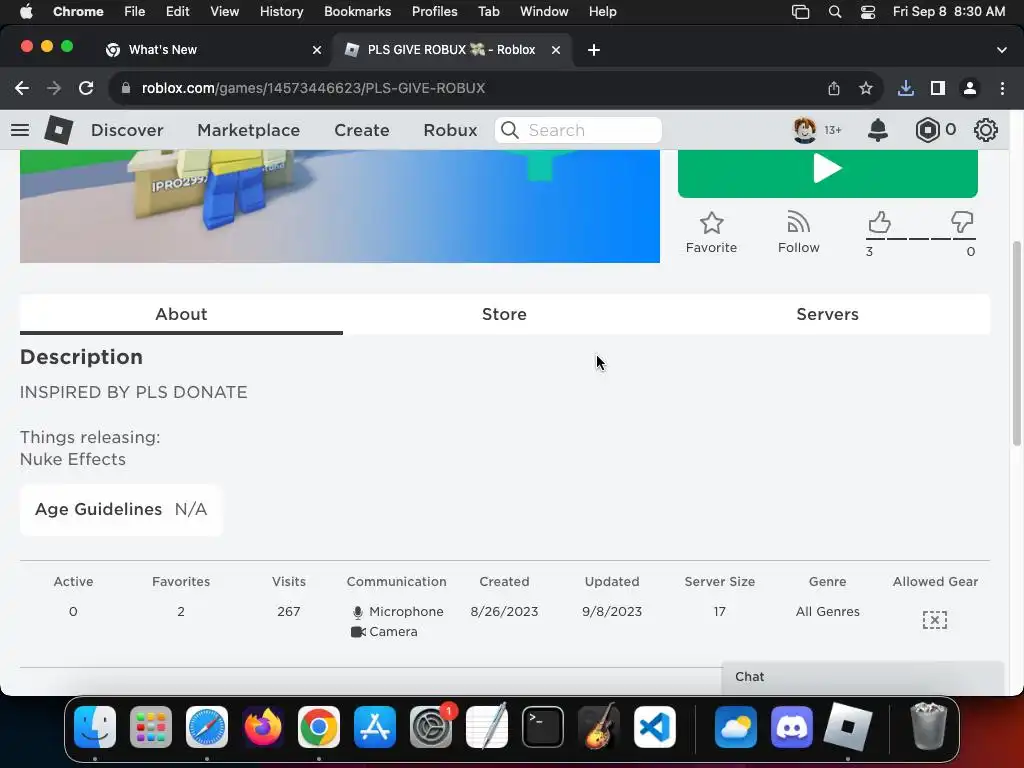Share this page from the address bar
Viewport: 1024px width, 768px height.
coord(834,88)
